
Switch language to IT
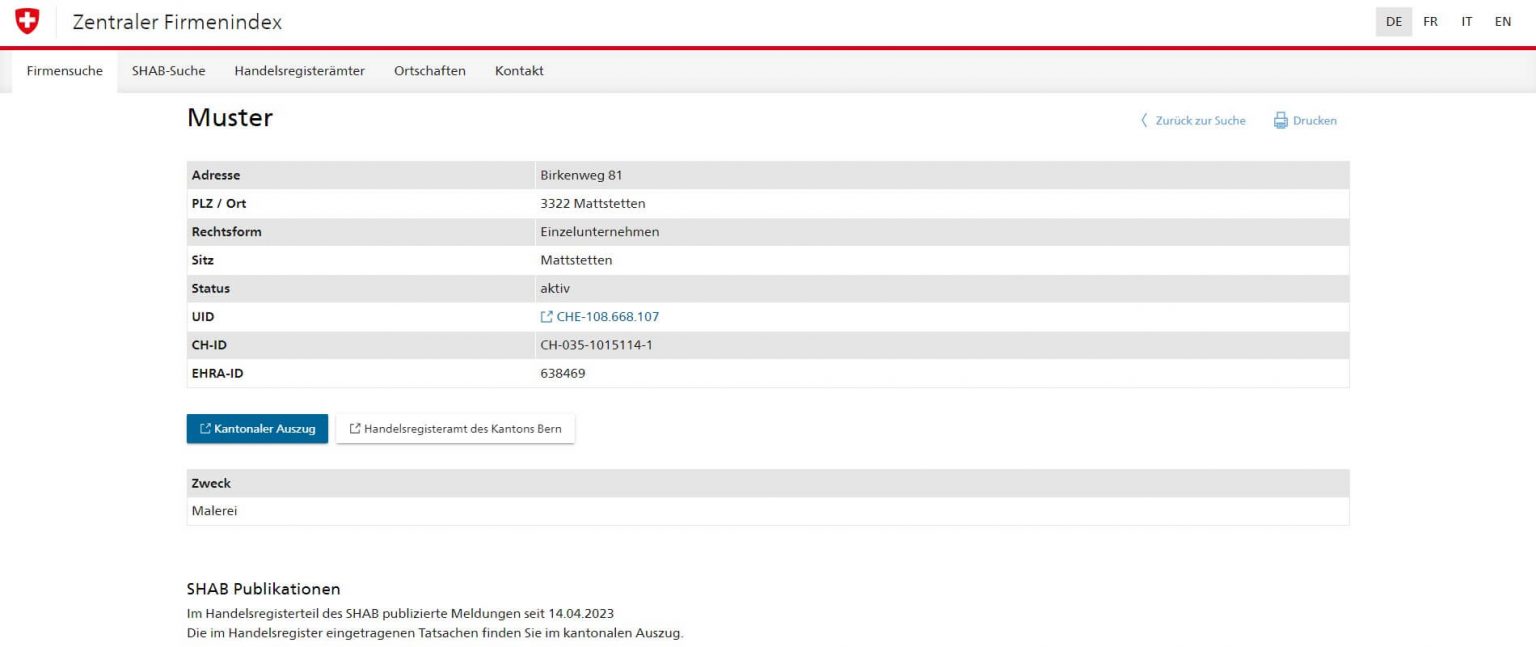1466,22
